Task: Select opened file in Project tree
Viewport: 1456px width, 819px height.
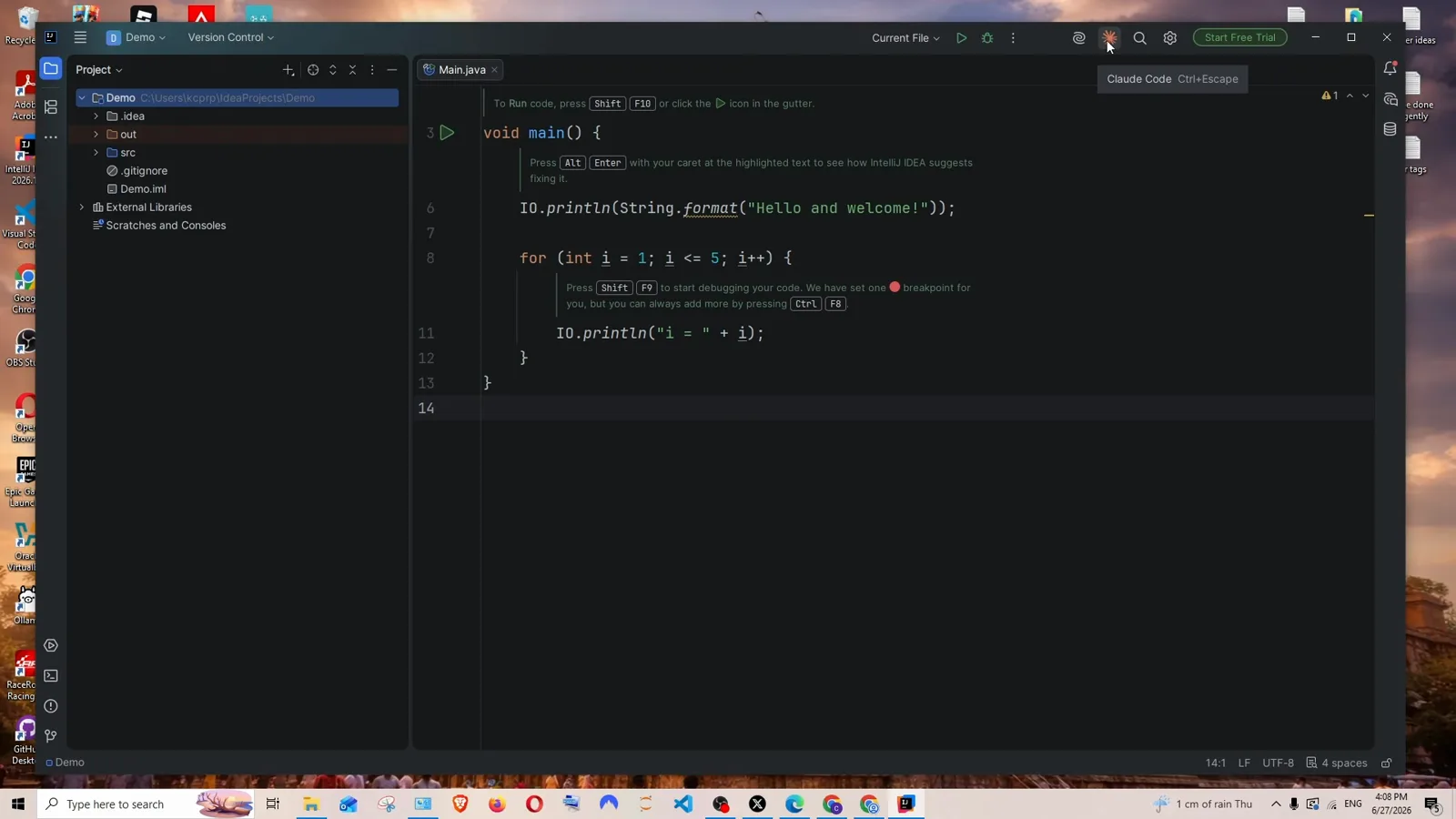Action: click(x=313, y=69)
